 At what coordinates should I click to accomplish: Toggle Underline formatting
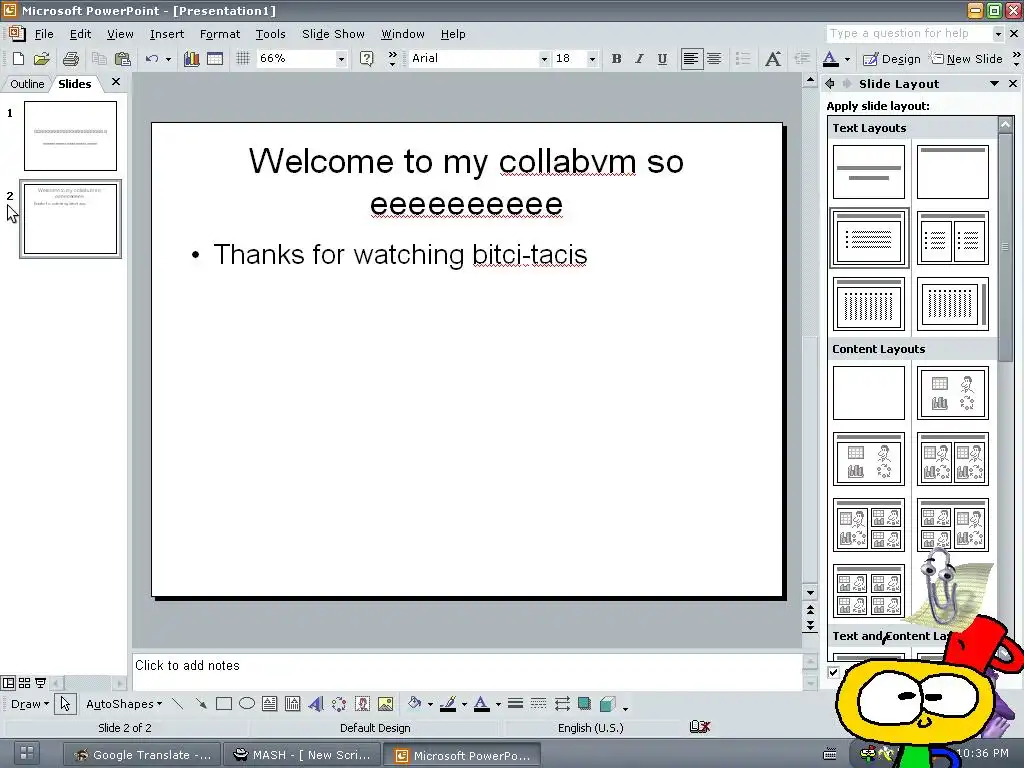click(x=662, y=59)
